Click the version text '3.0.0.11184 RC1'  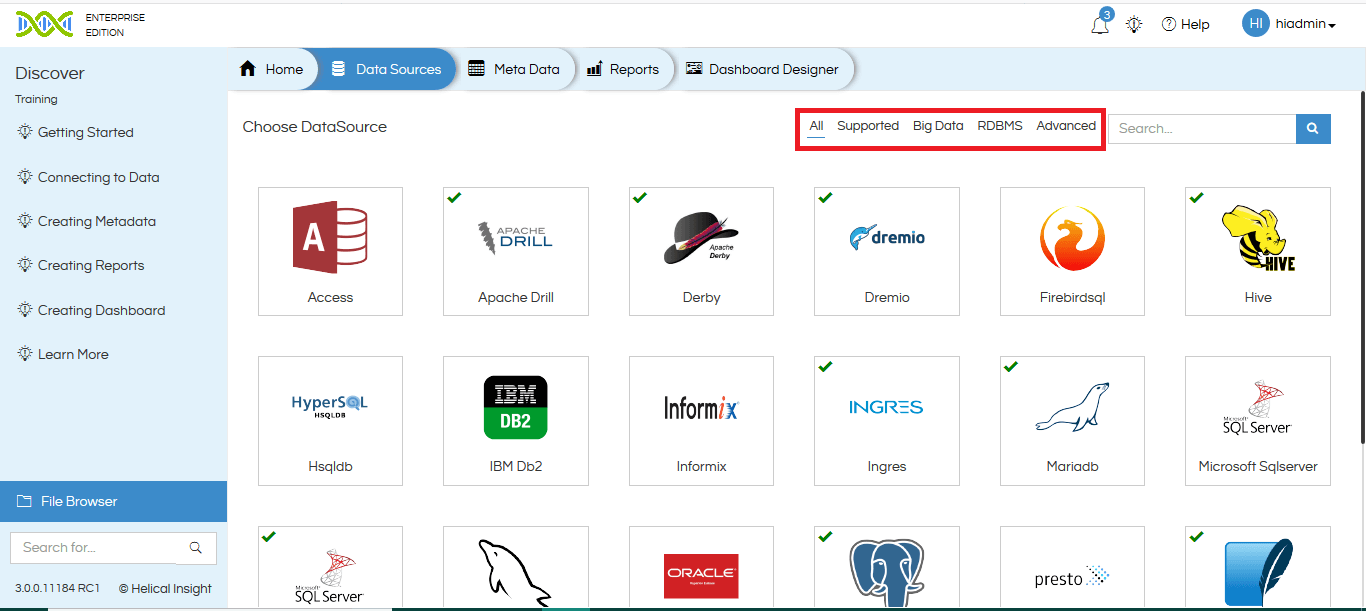point(57,589)
